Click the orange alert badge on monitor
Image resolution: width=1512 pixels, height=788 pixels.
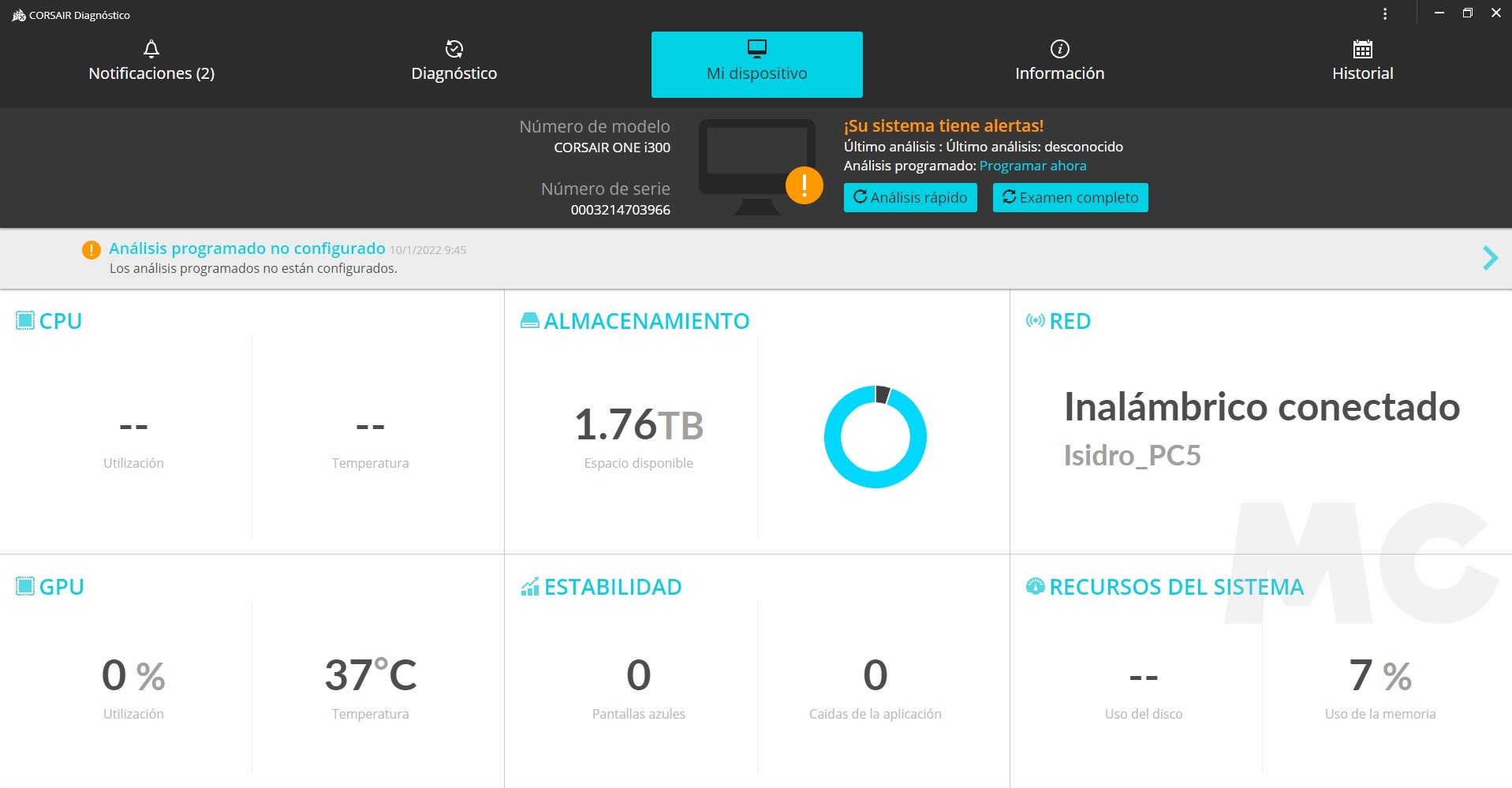point(804,185)
